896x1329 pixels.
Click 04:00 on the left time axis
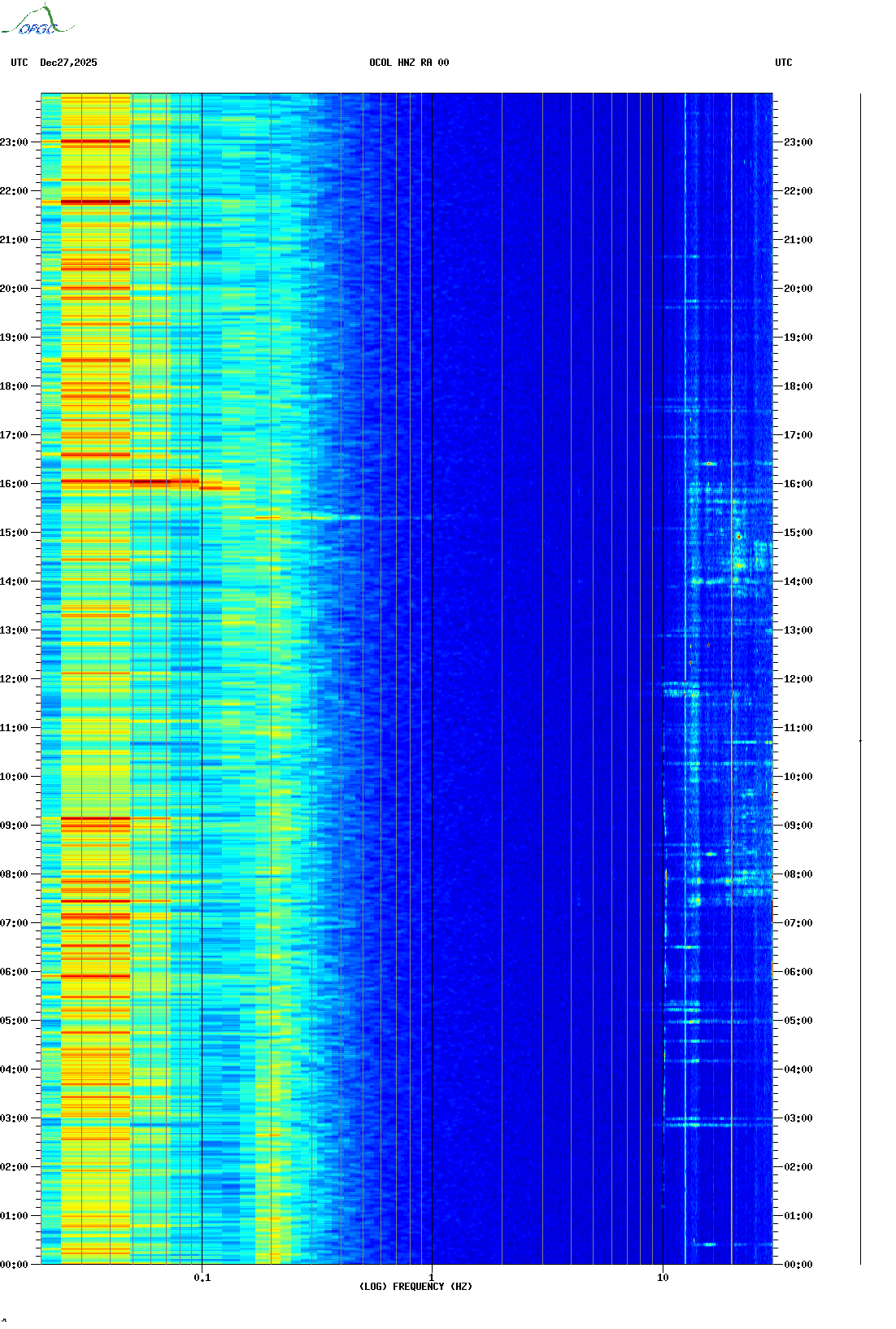point(14,1070)
